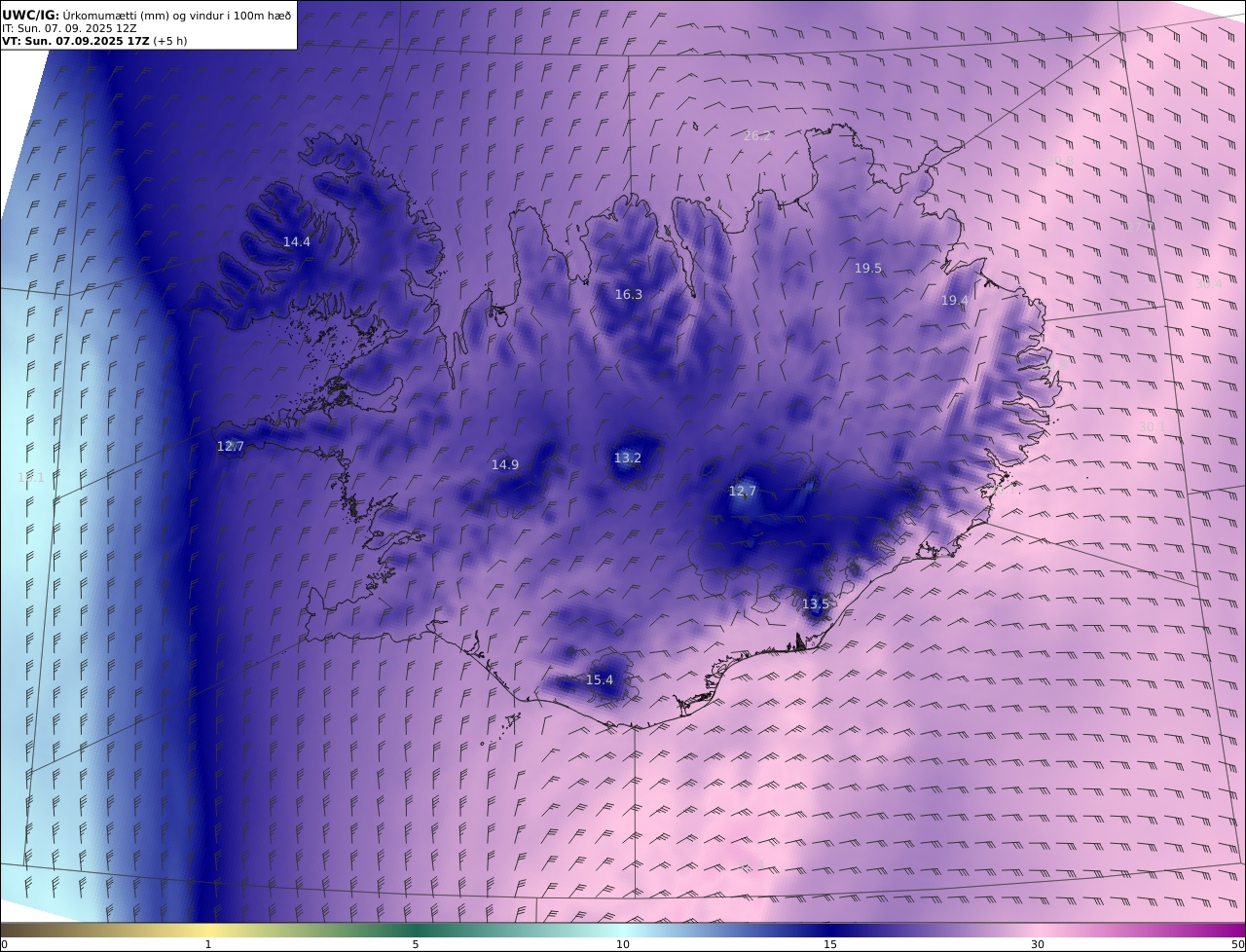Click the 50 label on the color scale
1246x952 pixels.
coord(1237,944)
